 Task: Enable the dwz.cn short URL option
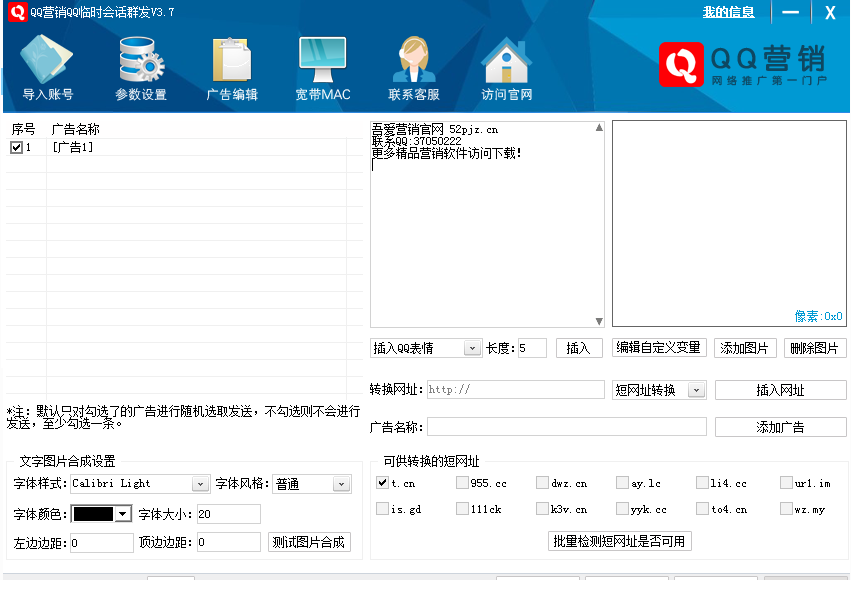coord(542,483)
